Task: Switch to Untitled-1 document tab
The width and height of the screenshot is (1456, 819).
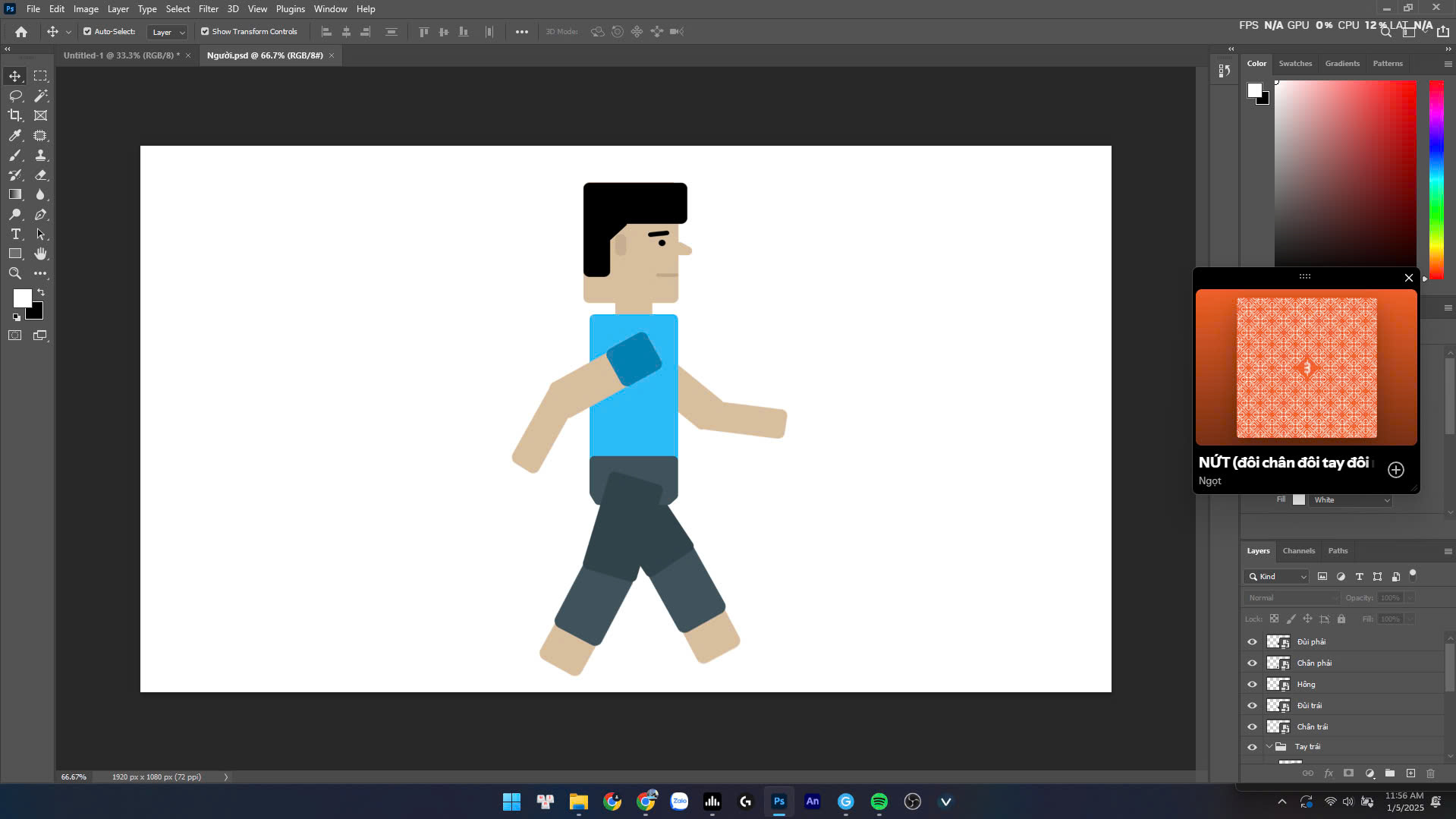Action: tap(121, 55)
